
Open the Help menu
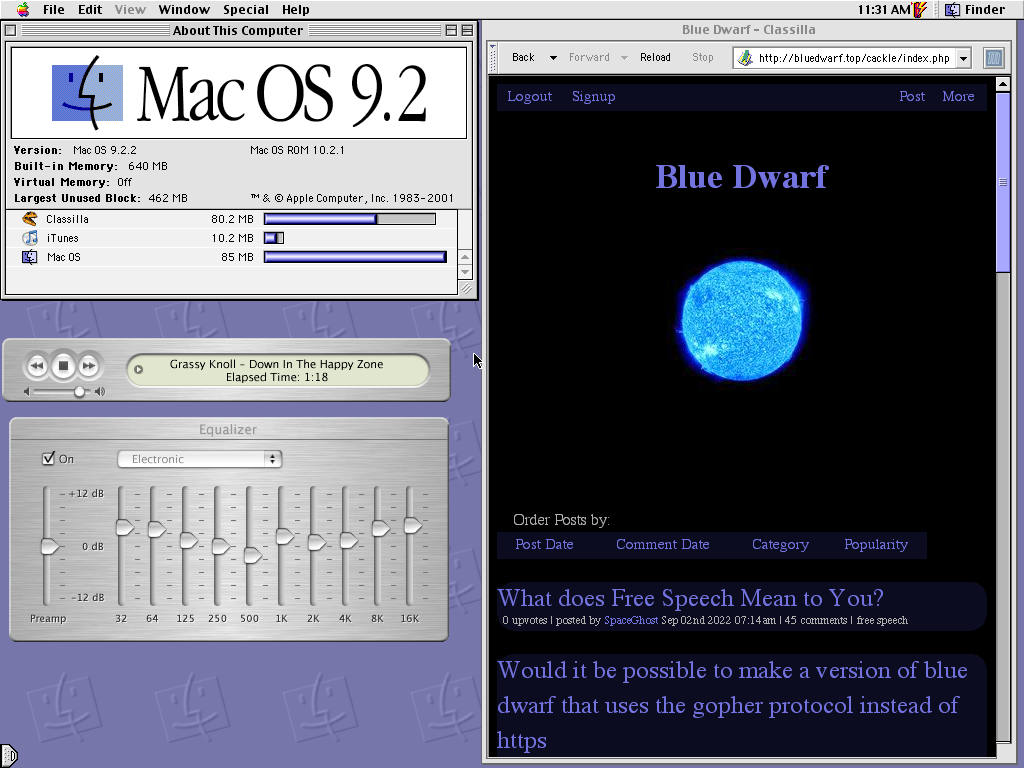[x=295, y=9]
